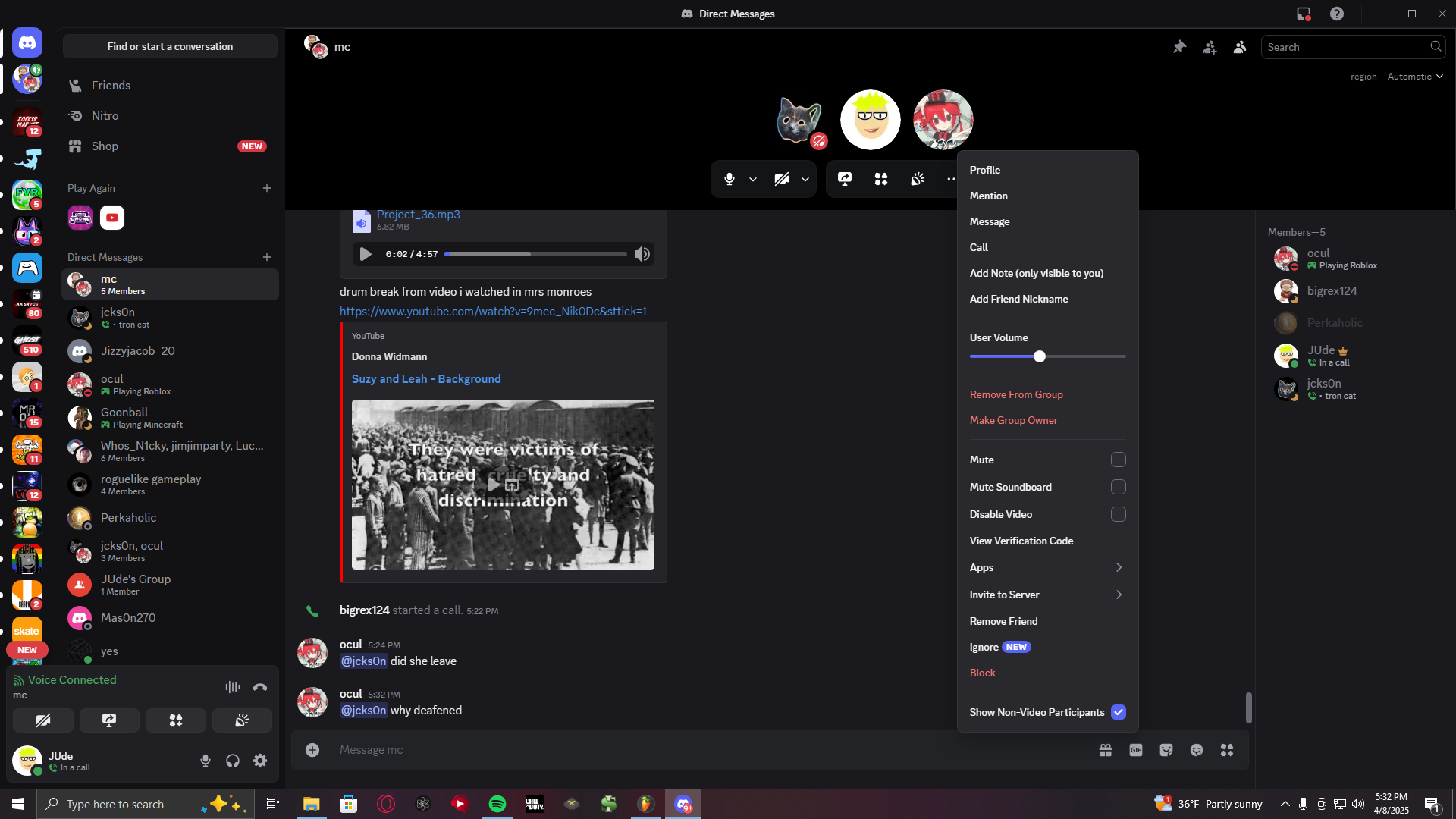This screenshot has height=819, width=1456.
Task: Open the GIF picker icon
Action: (x=1135, y=750)
